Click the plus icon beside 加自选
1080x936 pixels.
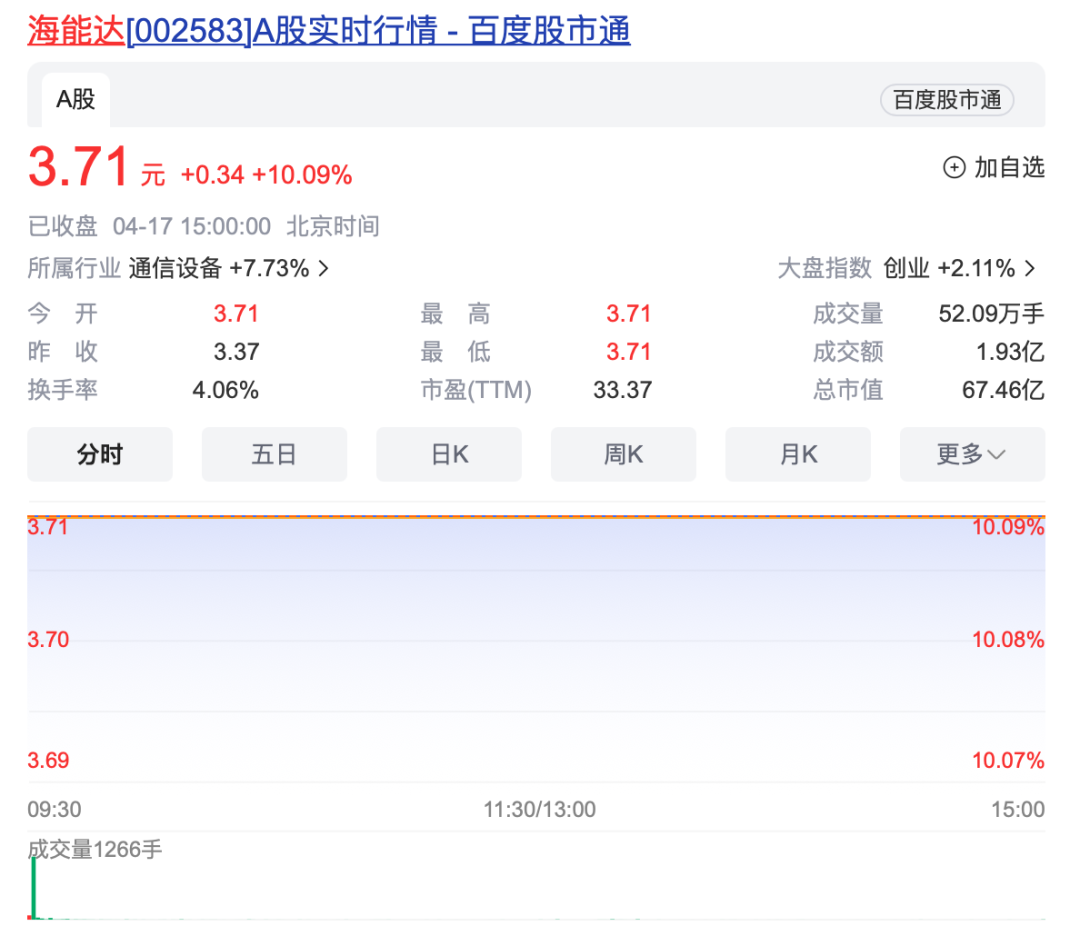coord(954,167)
